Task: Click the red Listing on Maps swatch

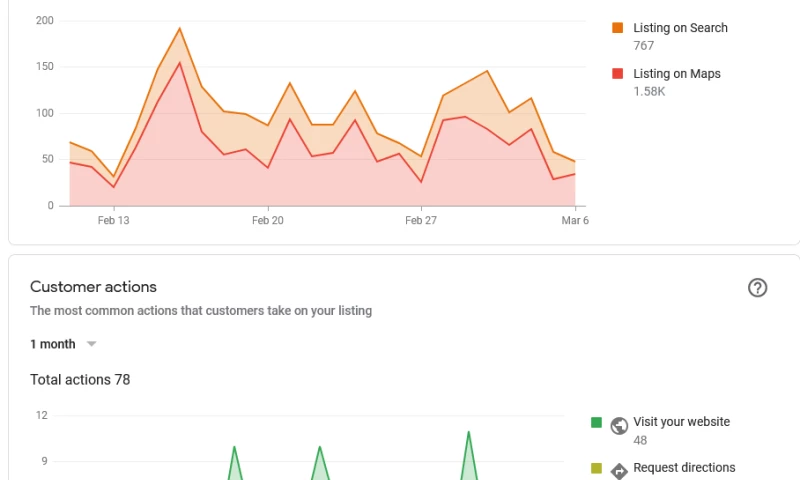Action: [x=618, y=74]
